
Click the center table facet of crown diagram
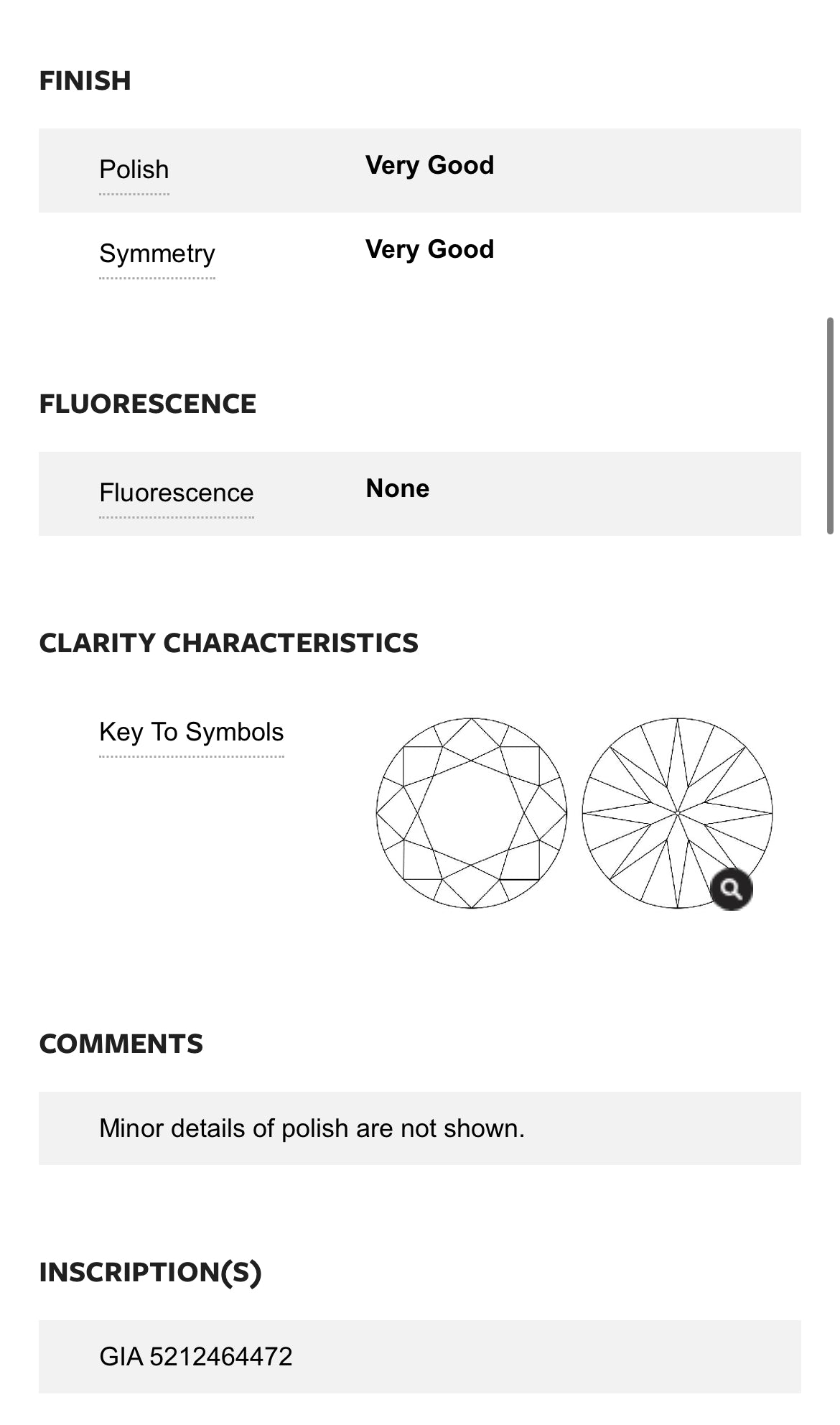pyautogui.click(x=472, y=813)
